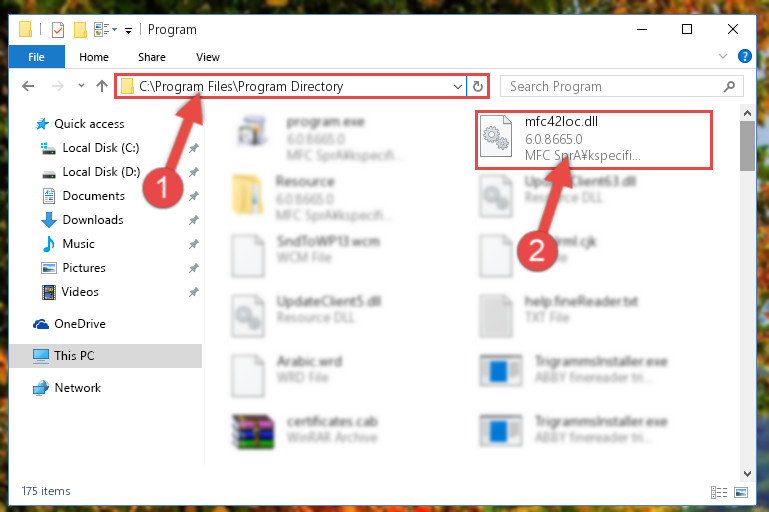
Task: Open the address bar history dropdown arrow
Action: 458,87
